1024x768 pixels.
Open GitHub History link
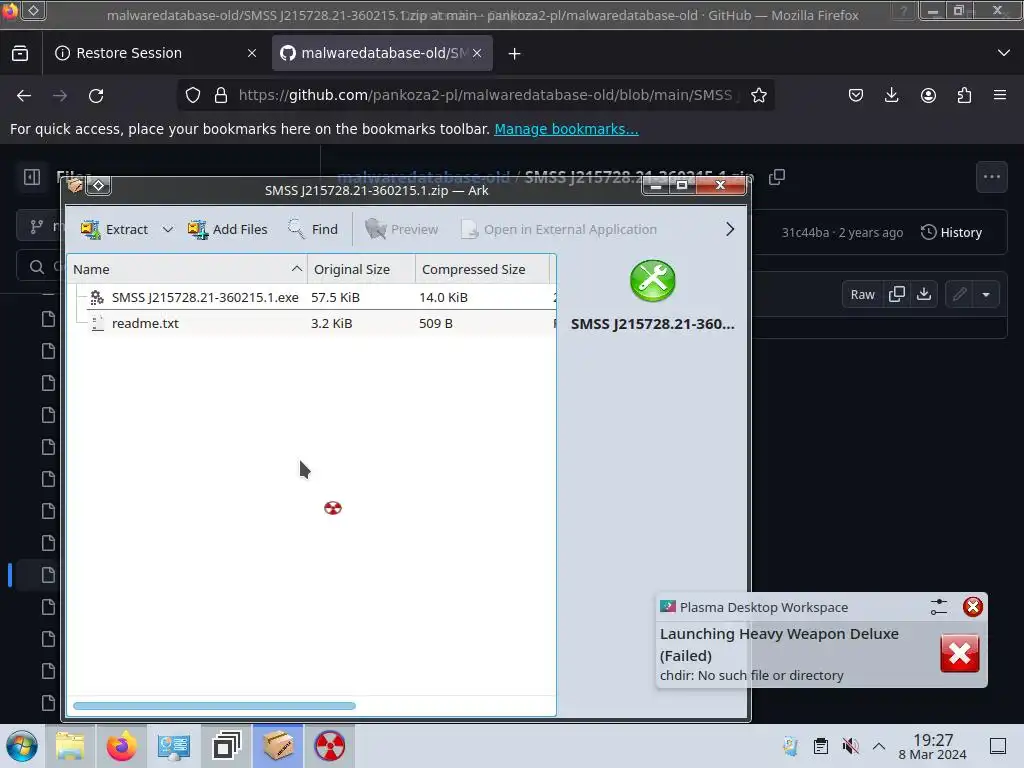click(x=951, y=232)
